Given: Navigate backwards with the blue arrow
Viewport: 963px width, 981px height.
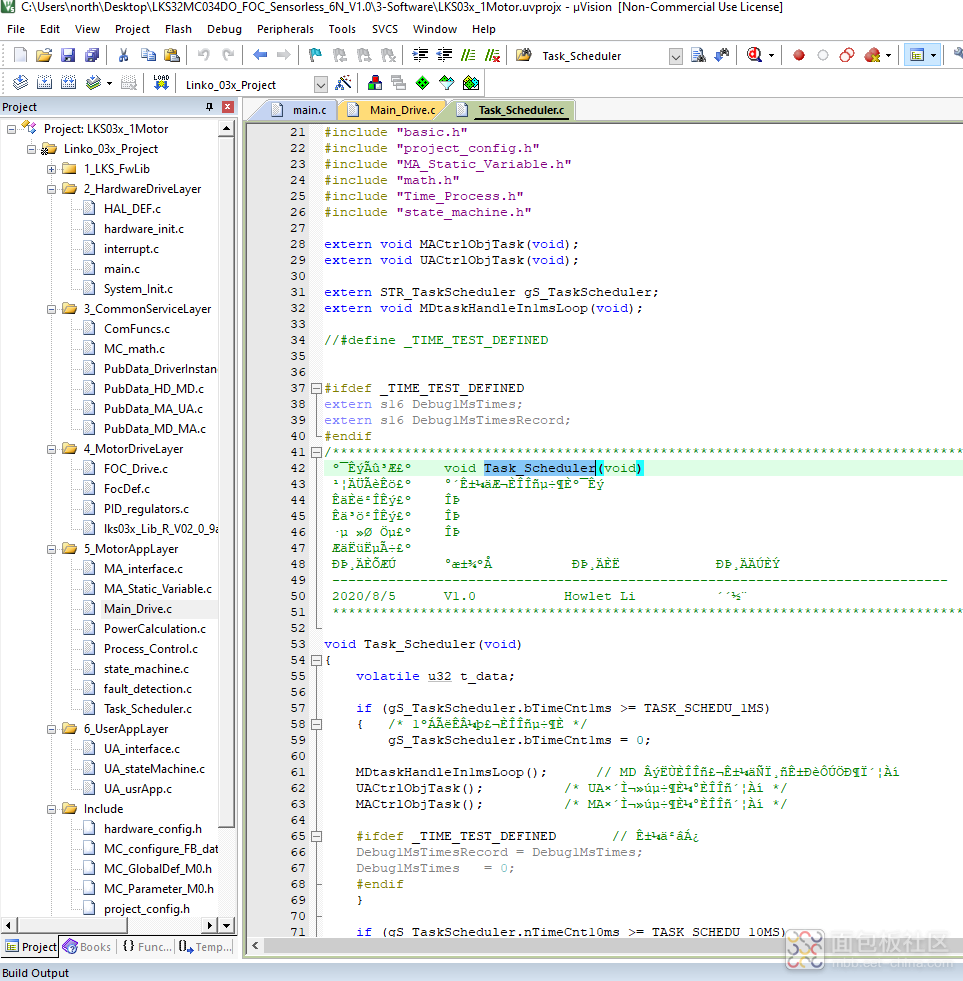Looking at the screenshot, I should [x=260, y=55].
